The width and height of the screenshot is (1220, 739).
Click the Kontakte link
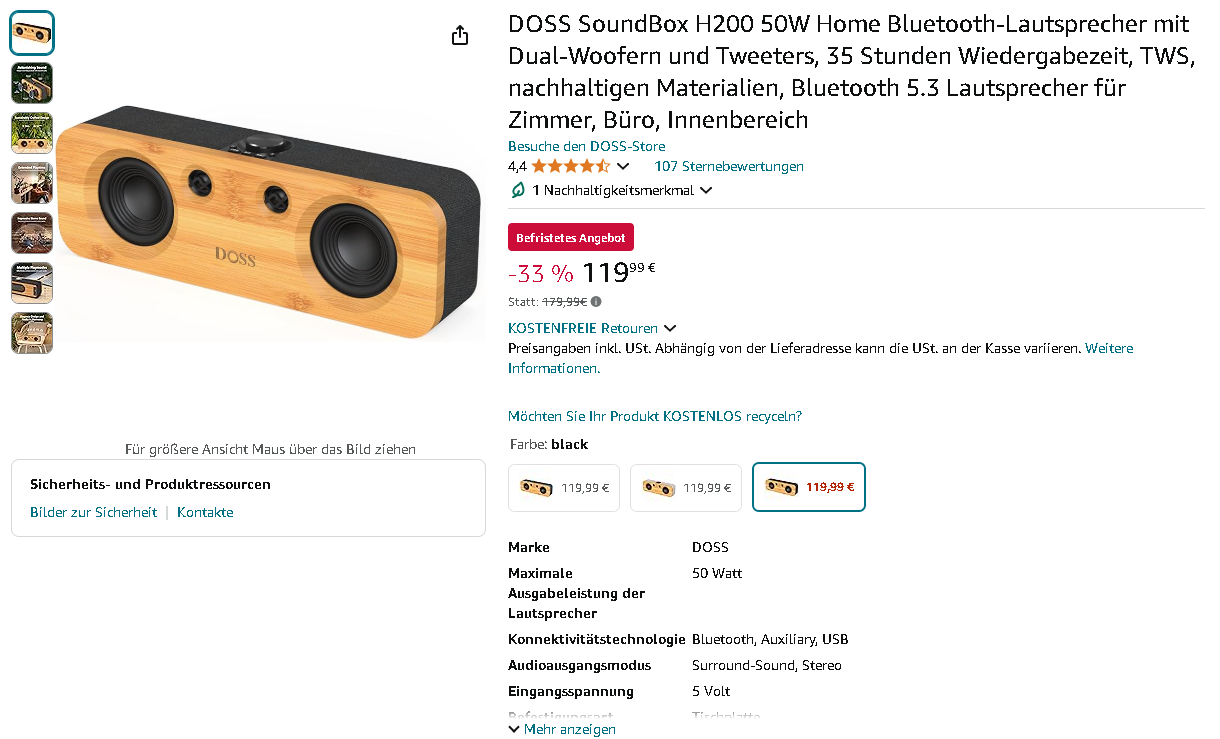(205, 512)
